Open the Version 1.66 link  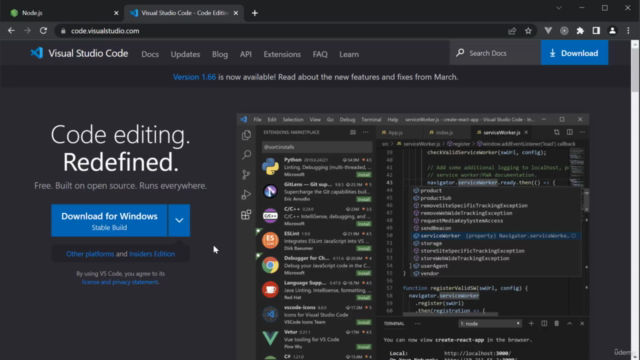tap(194, 77)
